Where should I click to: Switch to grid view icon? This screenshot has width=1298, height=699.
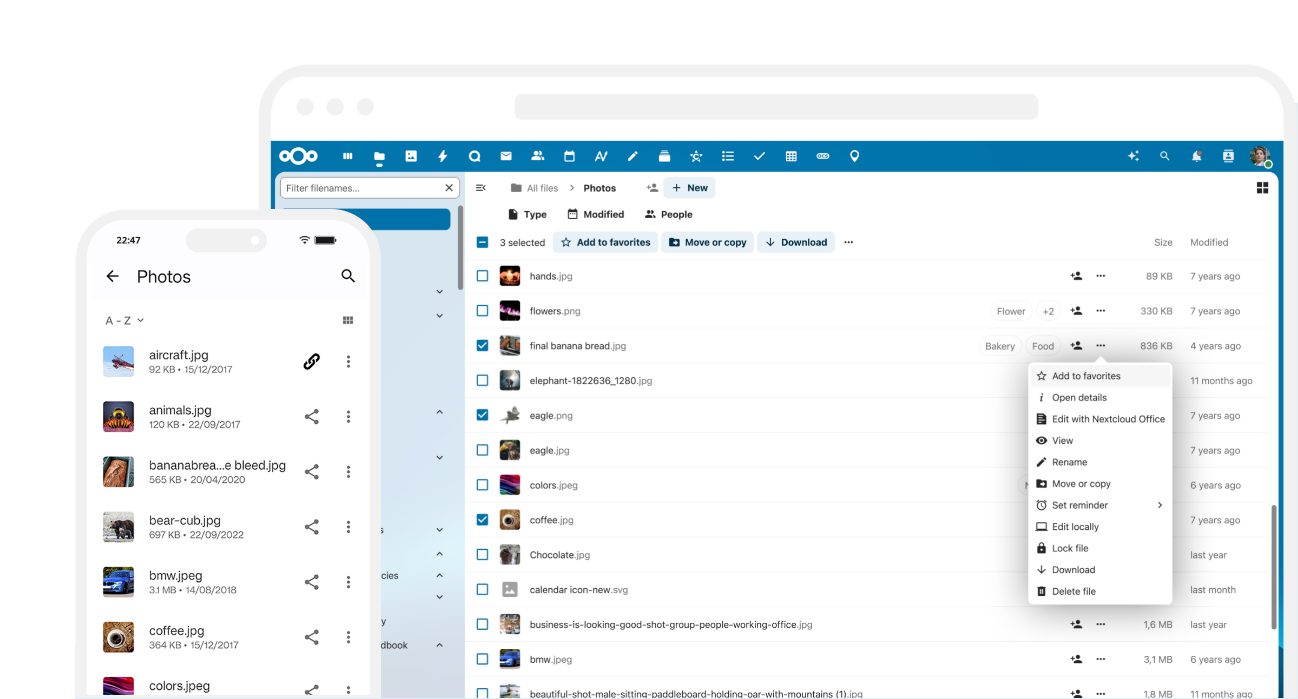point(1262,188)
